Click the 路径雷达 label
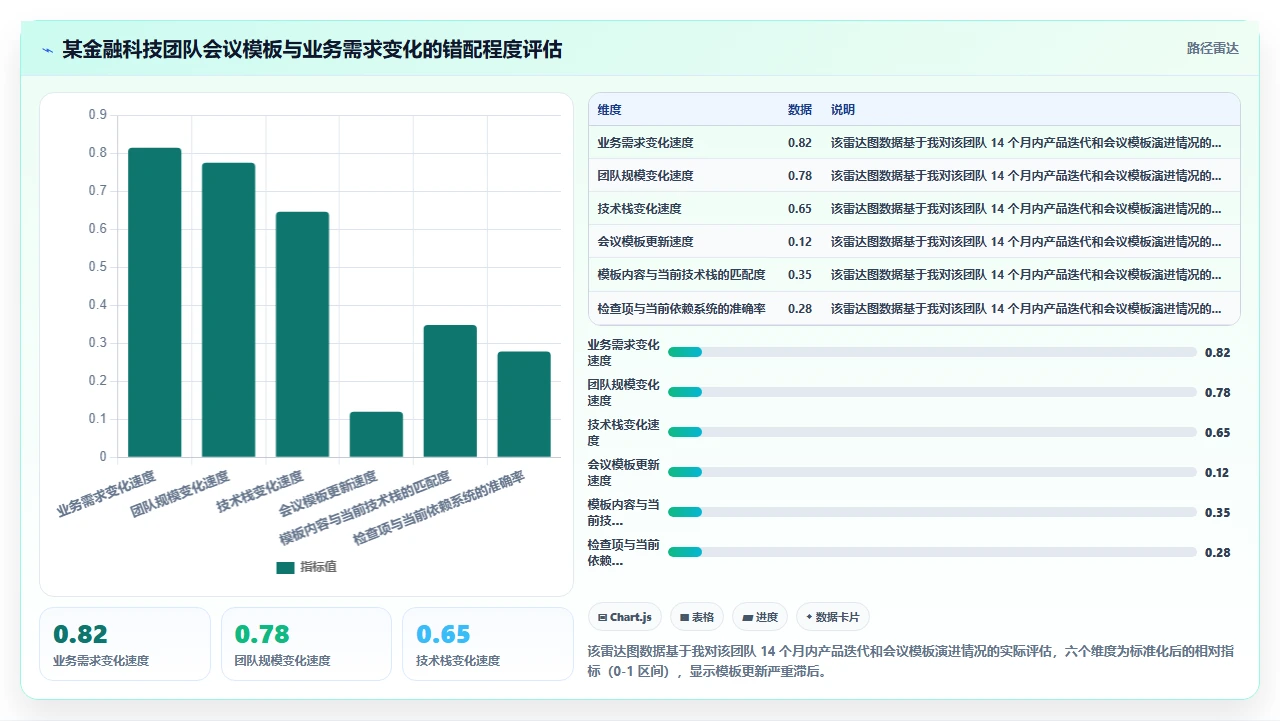1280x721 pixels. click(1212, 48)
